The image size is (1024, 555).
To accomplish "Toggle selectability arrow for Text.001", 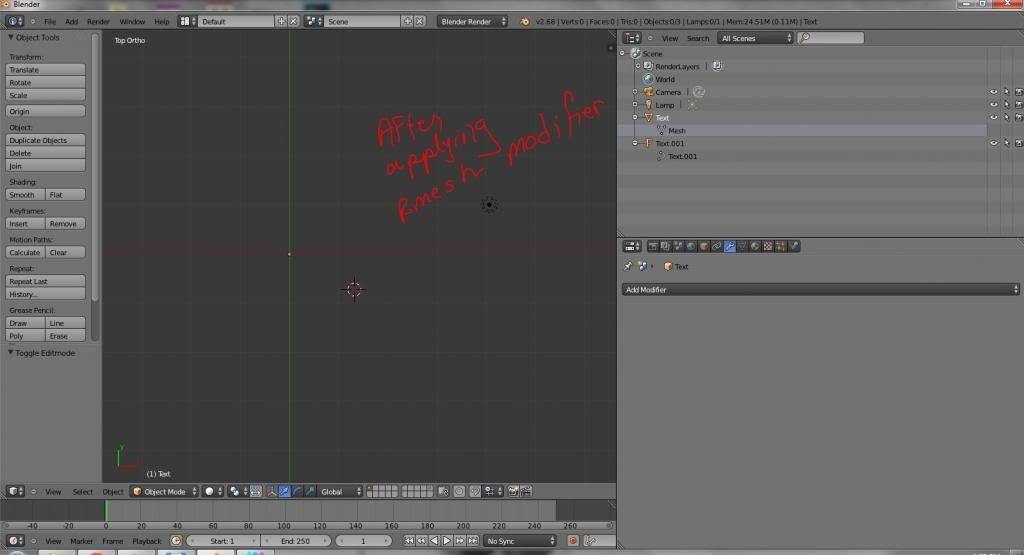I will coord(1006,143).
